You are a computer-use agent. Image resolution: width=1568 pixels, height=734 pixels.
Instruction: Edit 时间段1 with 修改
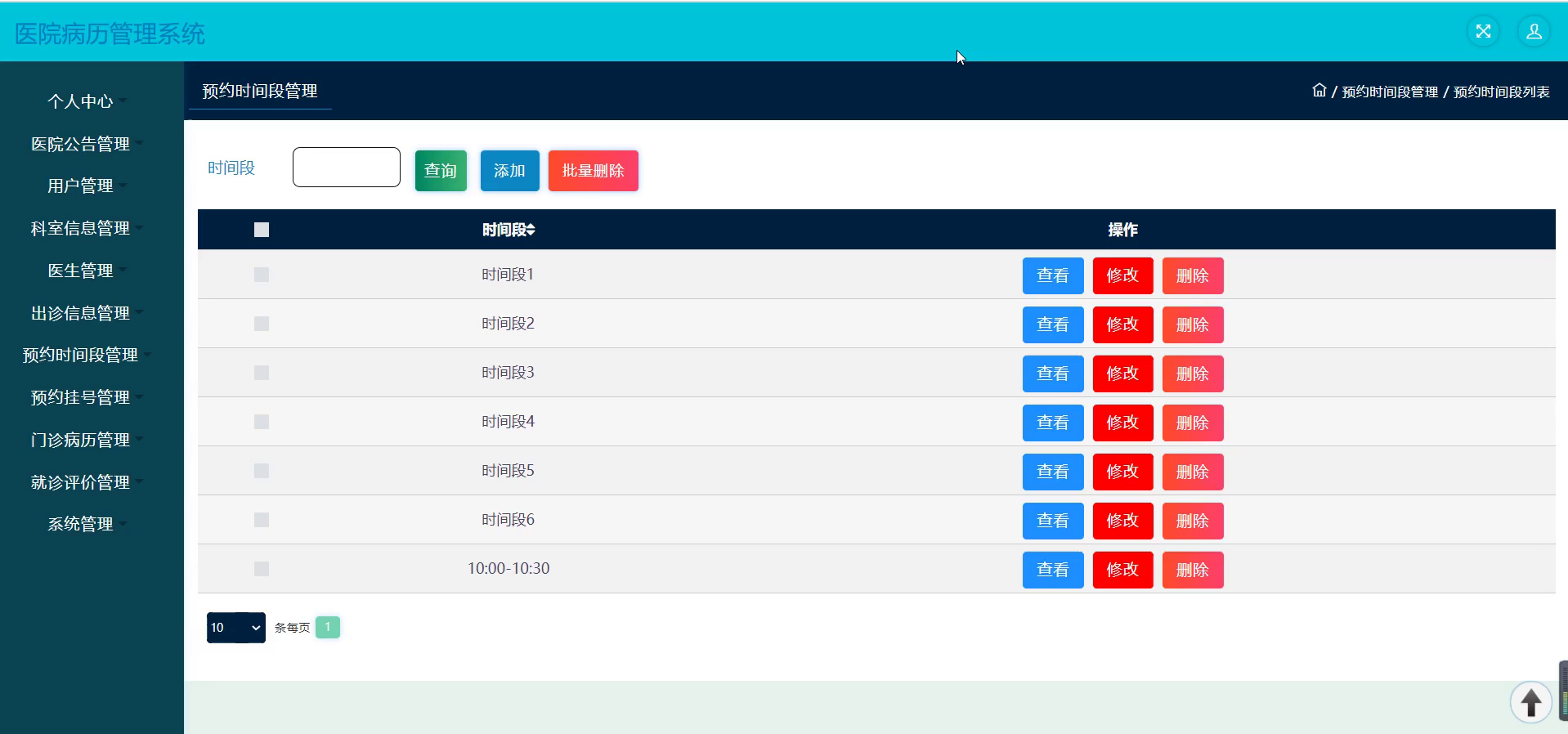1122,275
